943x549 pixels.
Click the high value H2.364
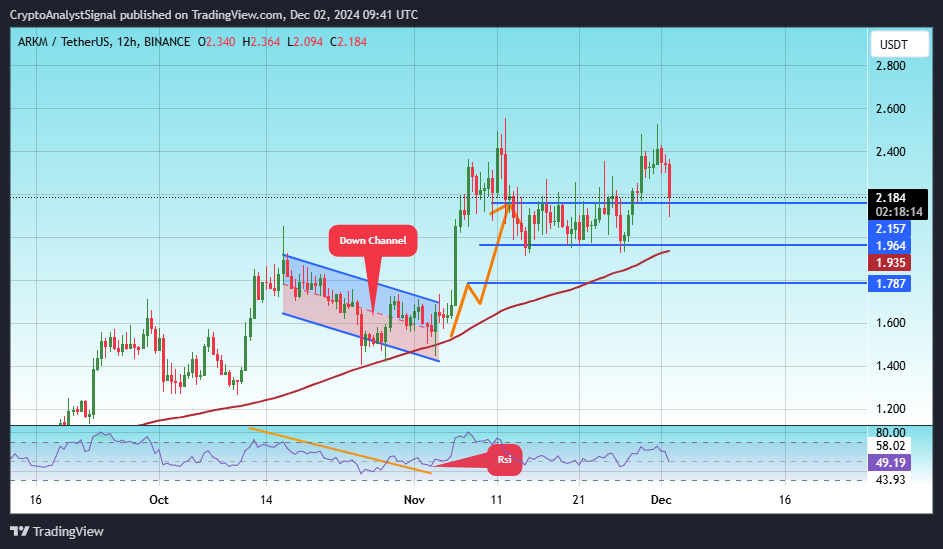click(261, 42)
